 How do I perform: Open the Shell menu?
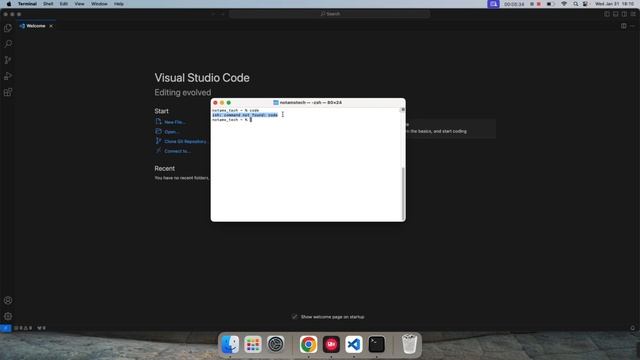click(48, 4)
